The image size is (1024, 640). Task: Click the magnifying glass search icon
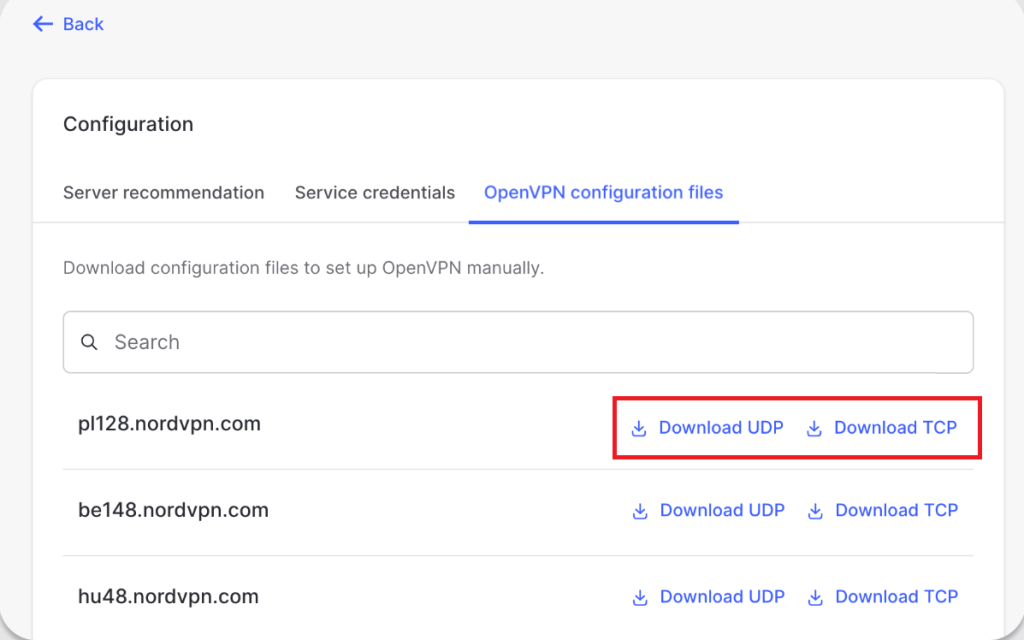pyautogui.click(x=90, y=342)
